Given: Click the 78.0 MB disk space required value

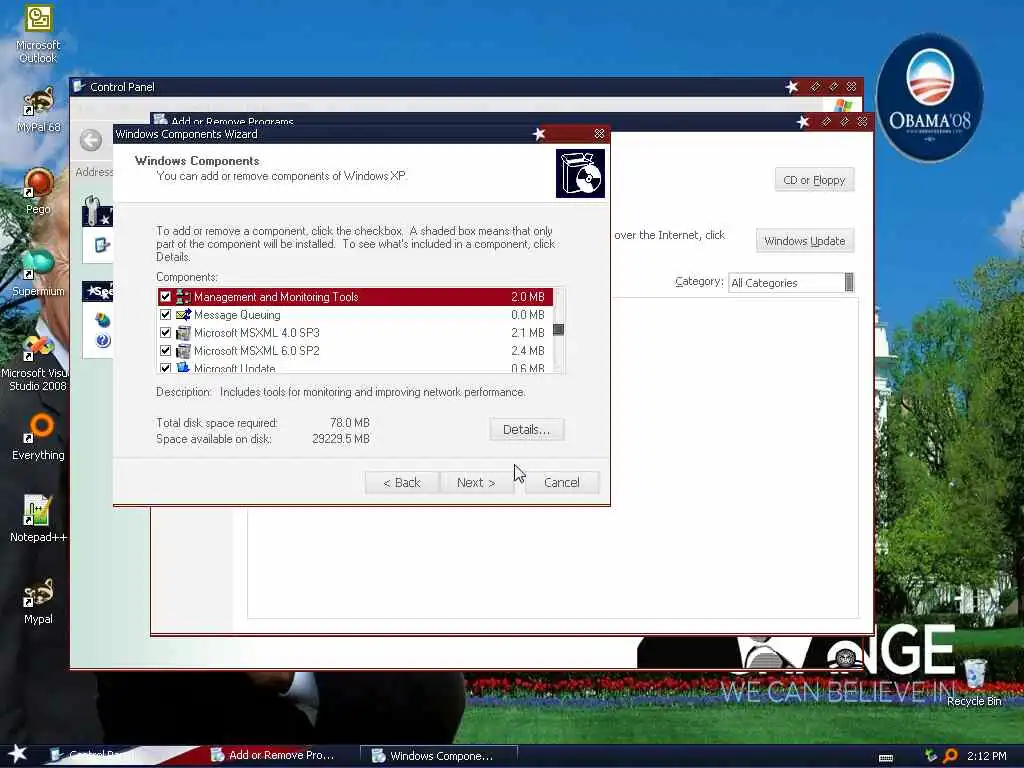Looking at the screenshot, I should click(350, 423).
